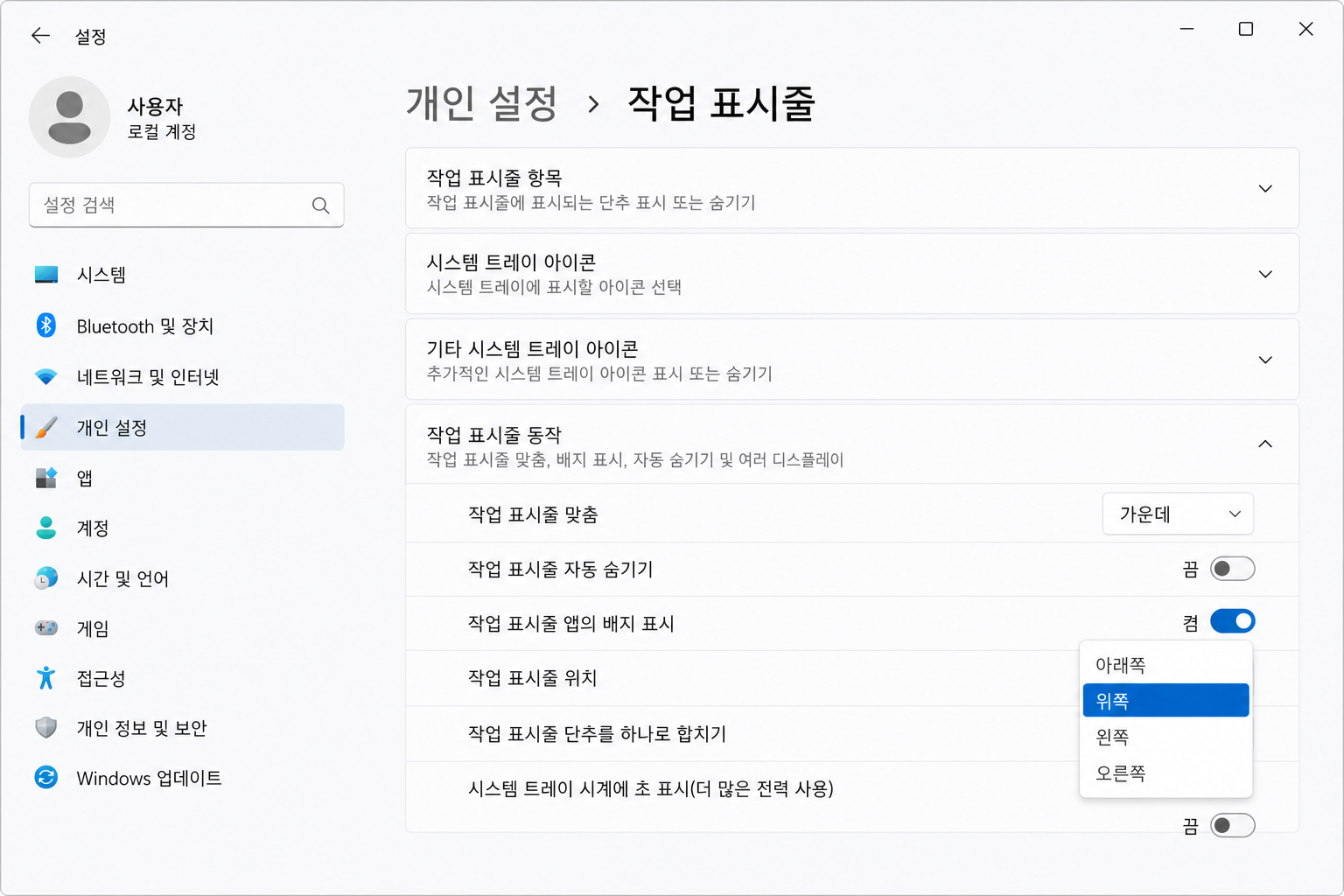
Task: Choose 오른쪽 from the position menu
Action: 1165,773
